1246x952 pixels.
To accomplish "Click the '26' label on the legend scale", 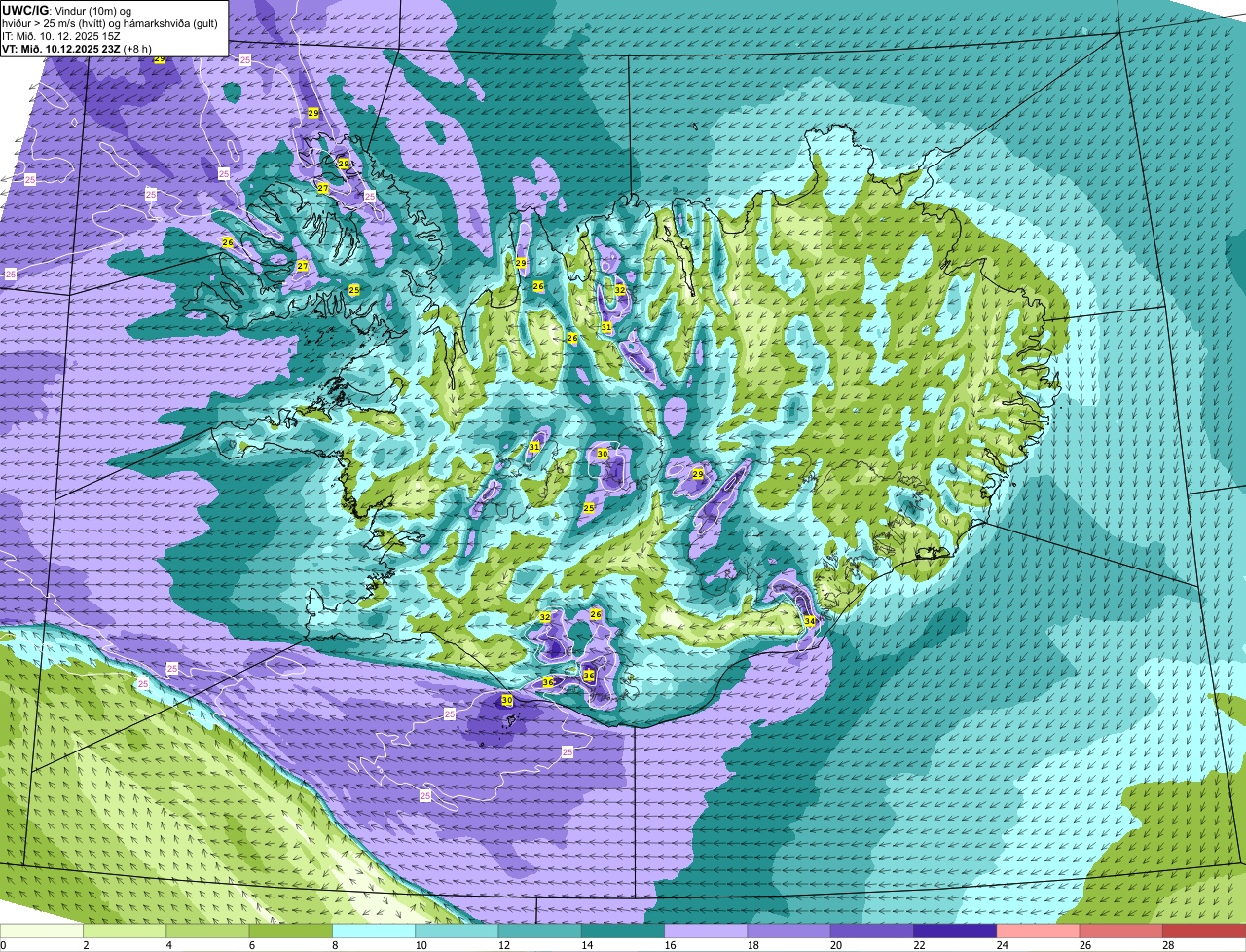I will click(x=1084, y=945).
